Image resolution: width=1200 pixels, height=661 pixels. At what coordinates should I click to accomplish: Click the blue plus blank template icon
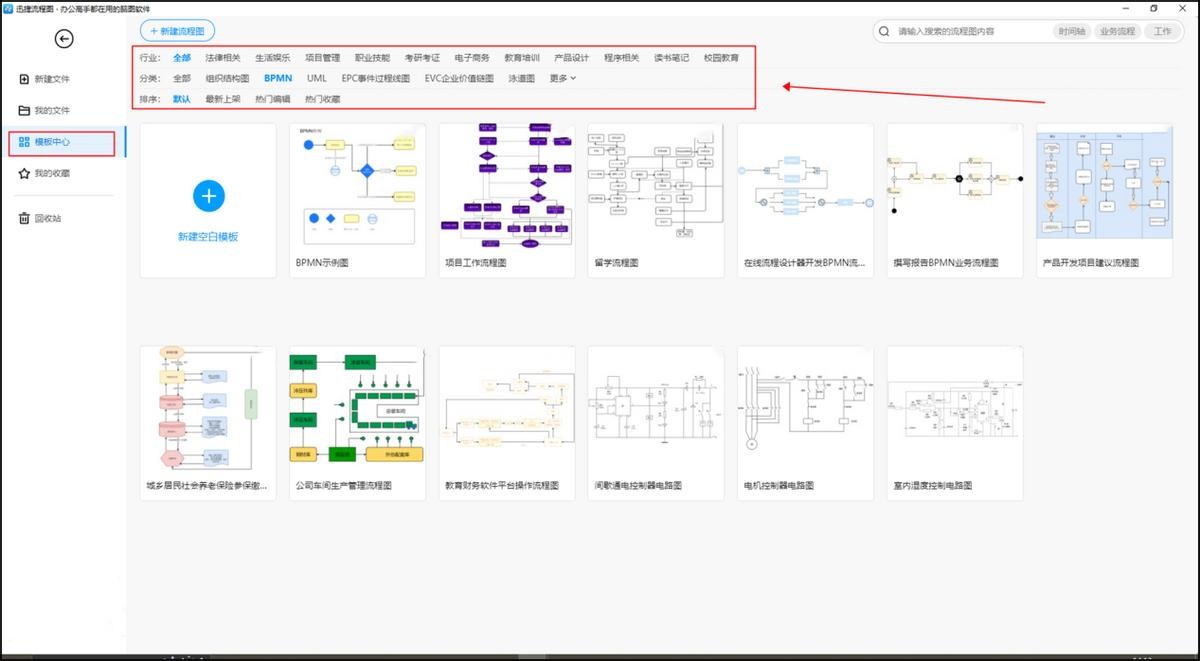pos(208,196)
